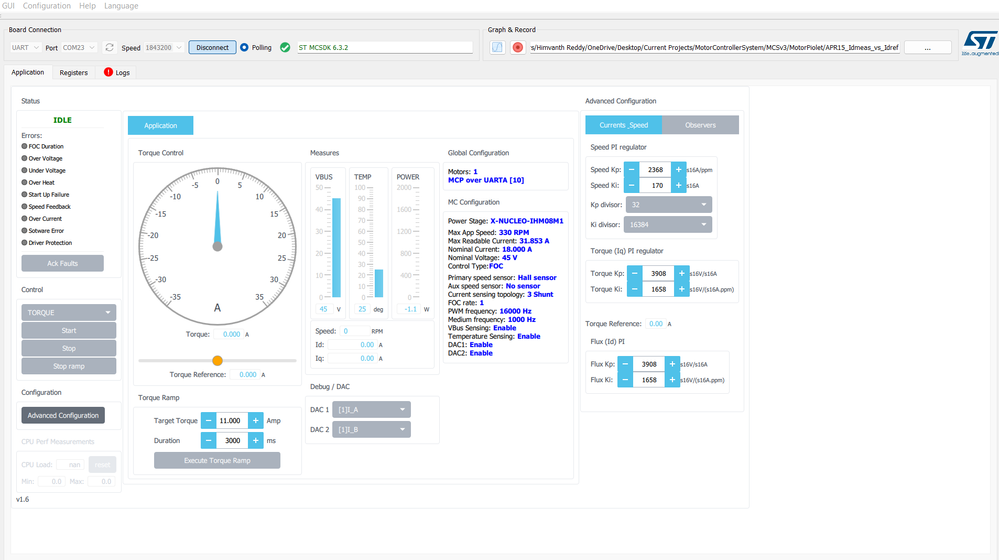Open the graph plot icon
The image size is (999, 560).
coord(497,47)
